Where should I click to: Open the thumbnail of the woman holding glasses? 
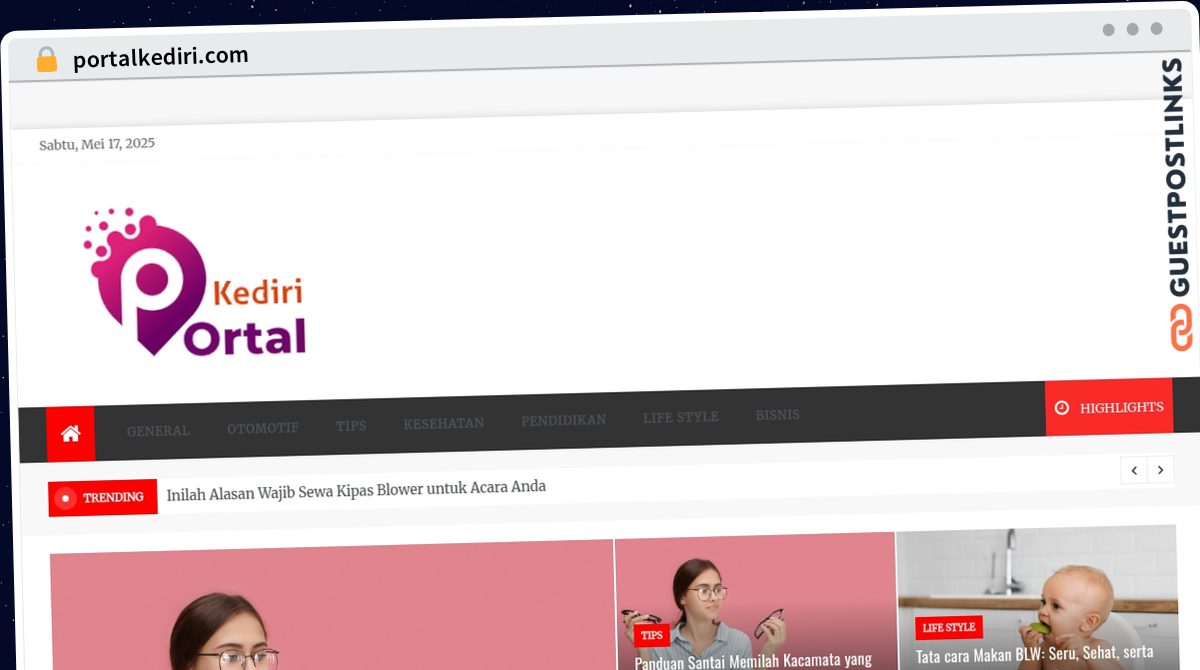[x=755, y=600]
